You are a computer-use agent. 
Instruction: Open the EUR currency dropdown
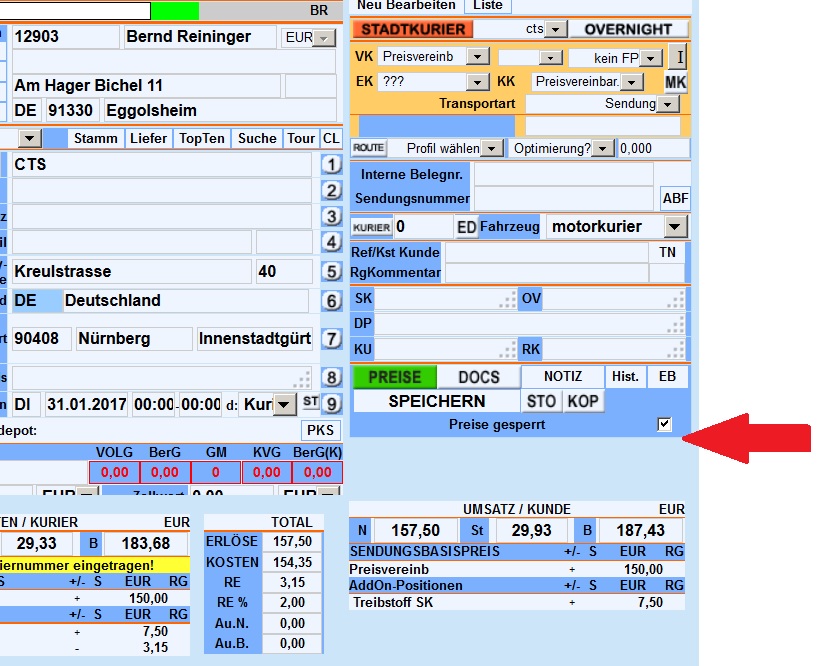[x=324, y=38]
